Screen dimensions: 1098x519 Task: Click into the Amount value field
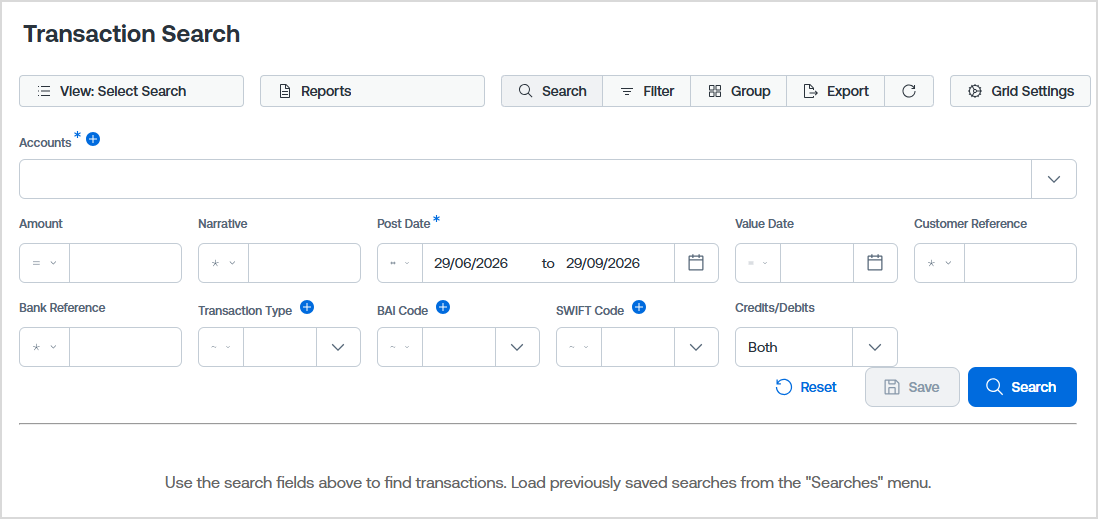tap(125, 263)
